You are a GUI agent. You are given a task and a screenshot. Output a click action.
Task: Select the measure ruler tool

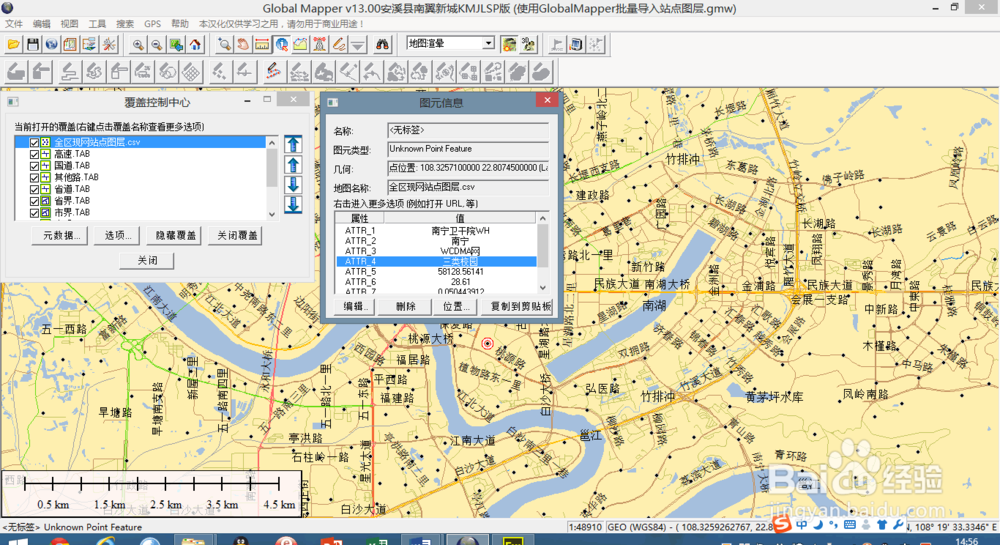[x=262, y=44]
